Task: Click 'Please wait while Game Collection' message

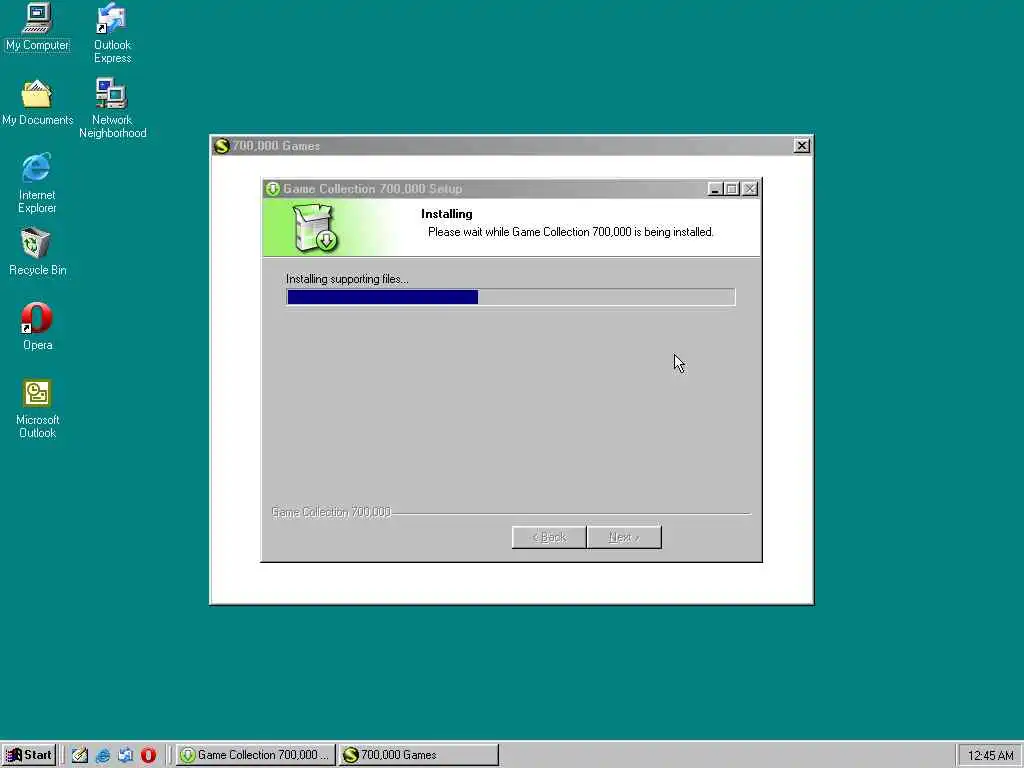Action: (x=571, y=232)
